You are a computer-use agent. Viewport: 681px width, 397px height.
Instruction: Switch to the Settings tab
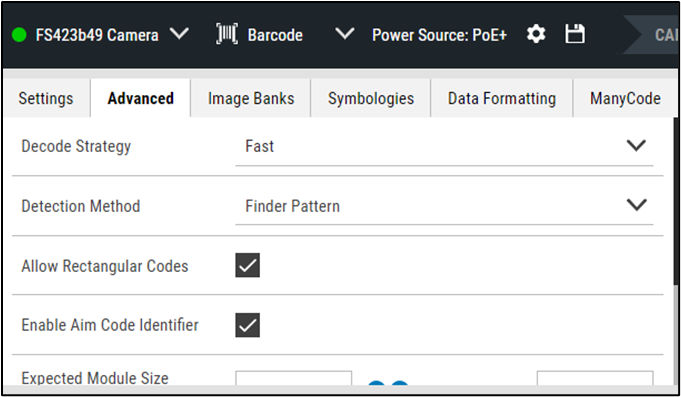click(46, 99)
